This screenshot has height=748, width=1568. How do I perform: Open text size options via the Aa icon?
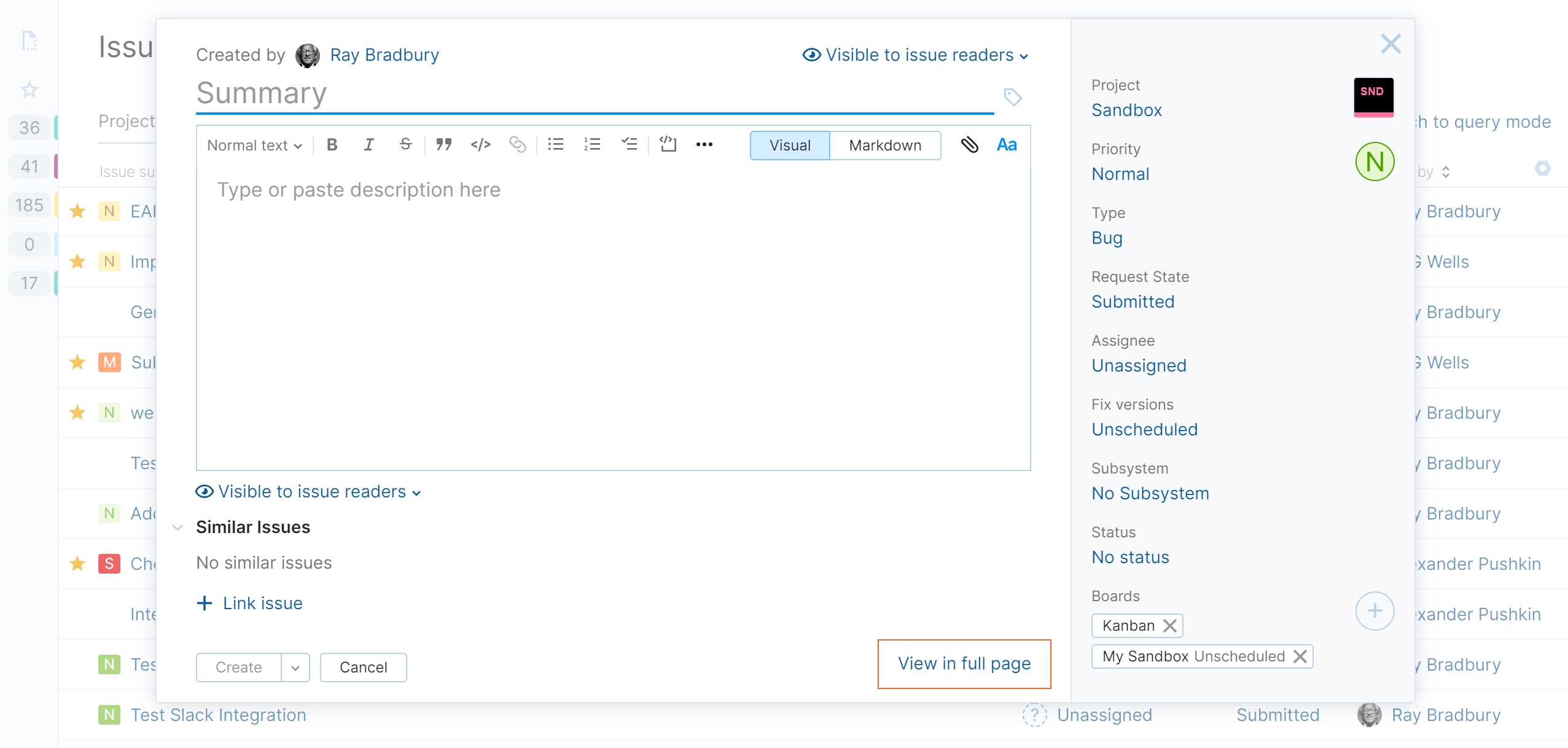1006,145
